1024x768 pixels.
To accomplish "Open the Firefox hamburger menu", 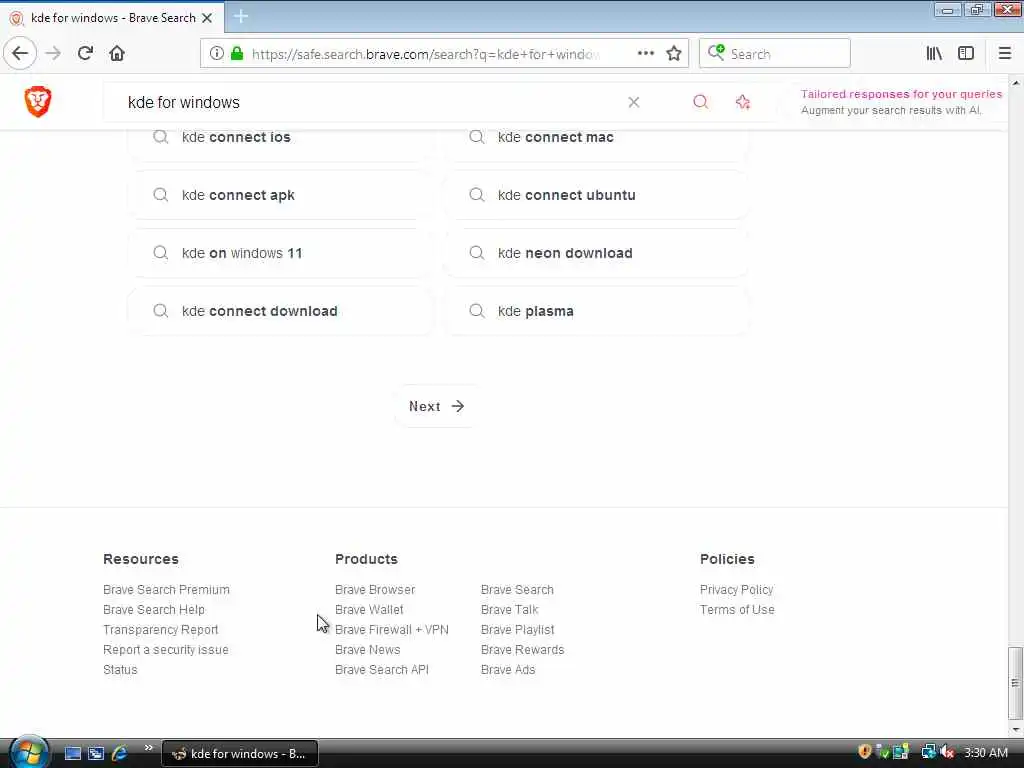I will pos(1004,54).
